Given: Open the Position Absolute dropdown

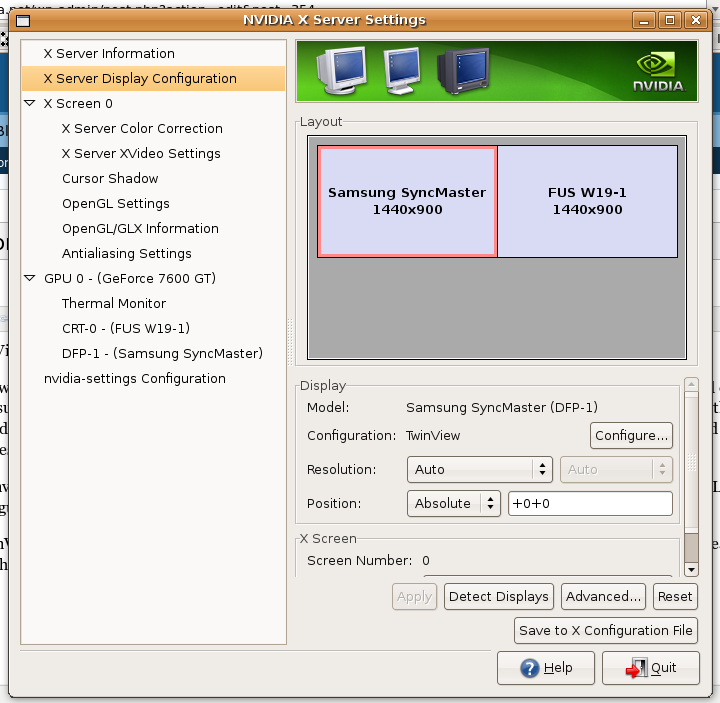Looking at the screenshot, I should tap(453, 504).
